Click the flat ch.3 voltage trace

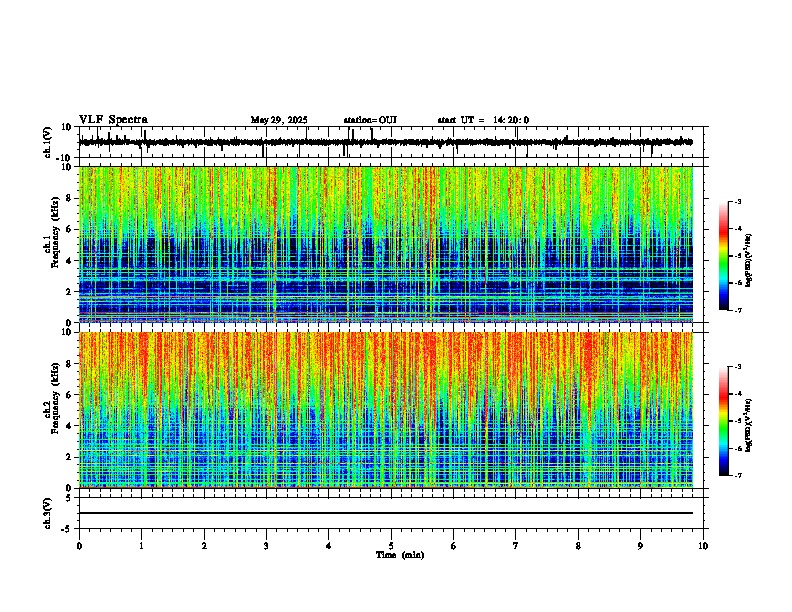pyautogui.click(x=386, y=513)
